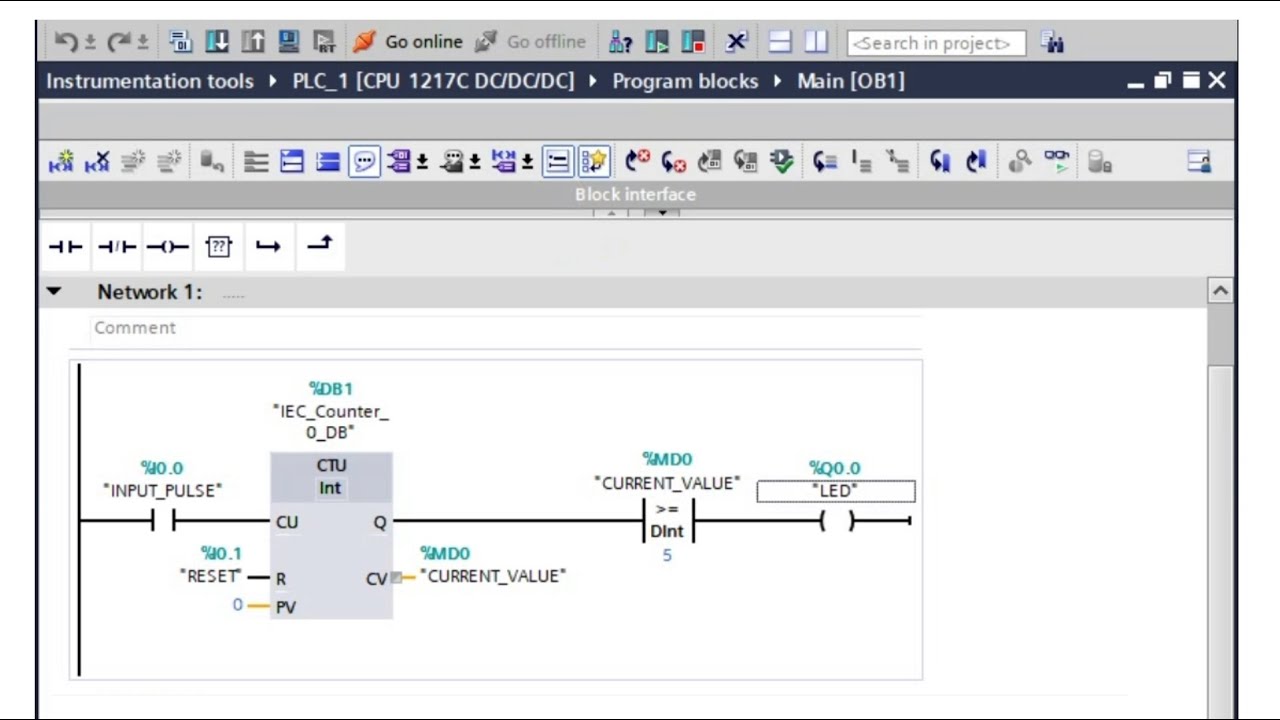Click vertical scrollbar up arrow
This screenshot has width=1280, height=720.
(x=1220, y=291)
